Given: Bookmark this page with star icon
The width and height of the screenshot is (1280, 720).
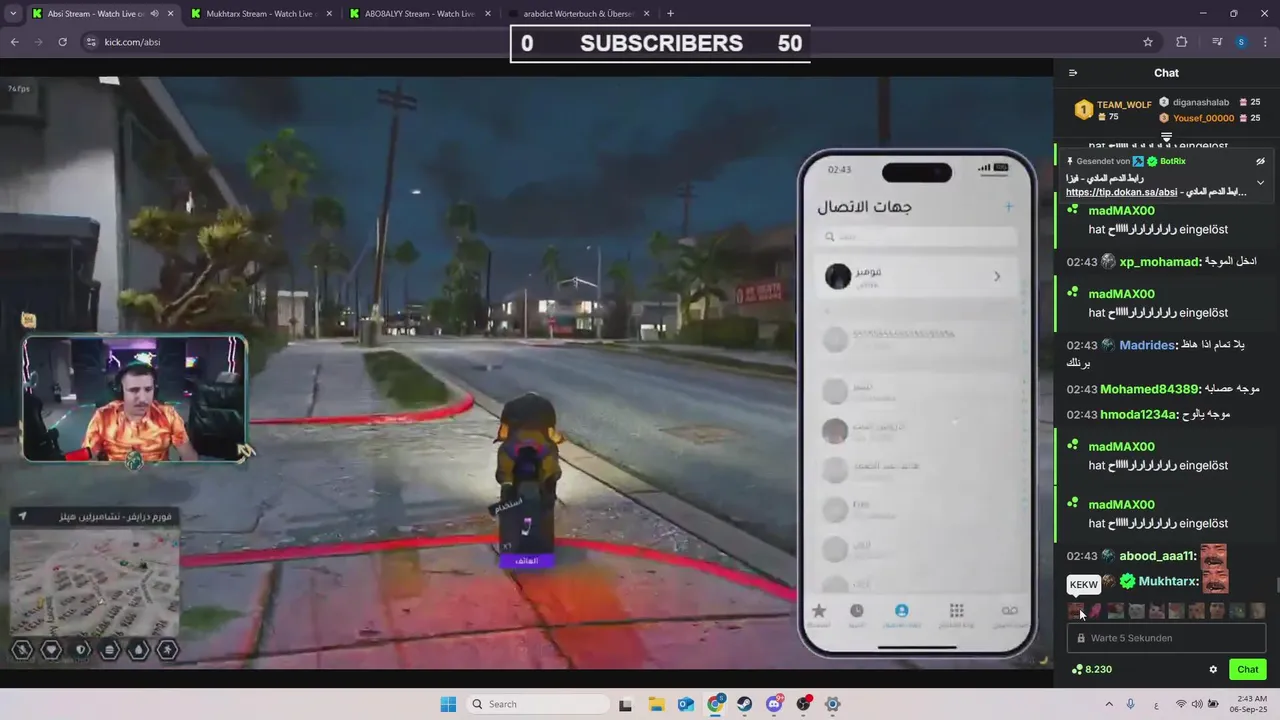Looking at the screenshot, I should (1148, 42).
